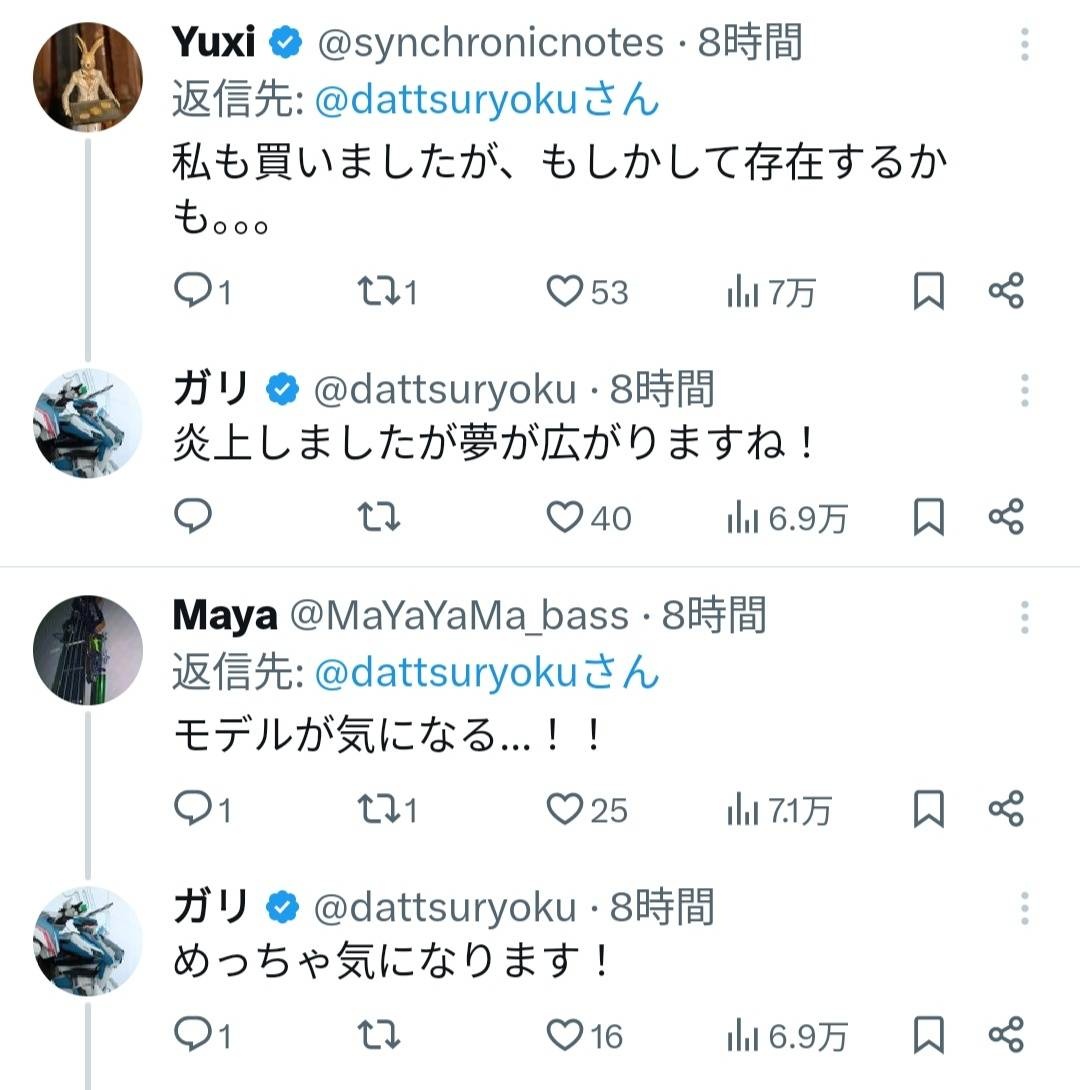This screenshot has width=1080, height=1090.
Task: Like ガリ's reply with 40 likes
Action: point(565,516)
